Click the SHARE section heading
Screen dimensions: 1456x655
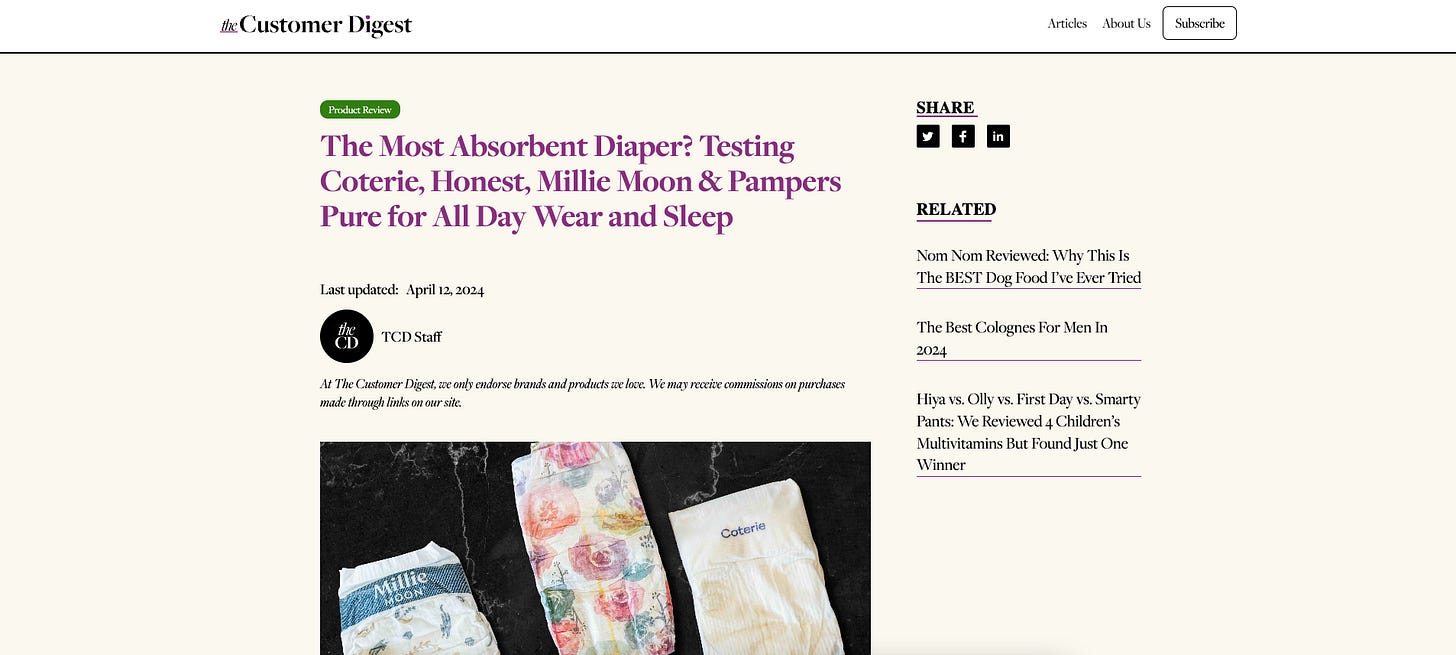(945, 108)
